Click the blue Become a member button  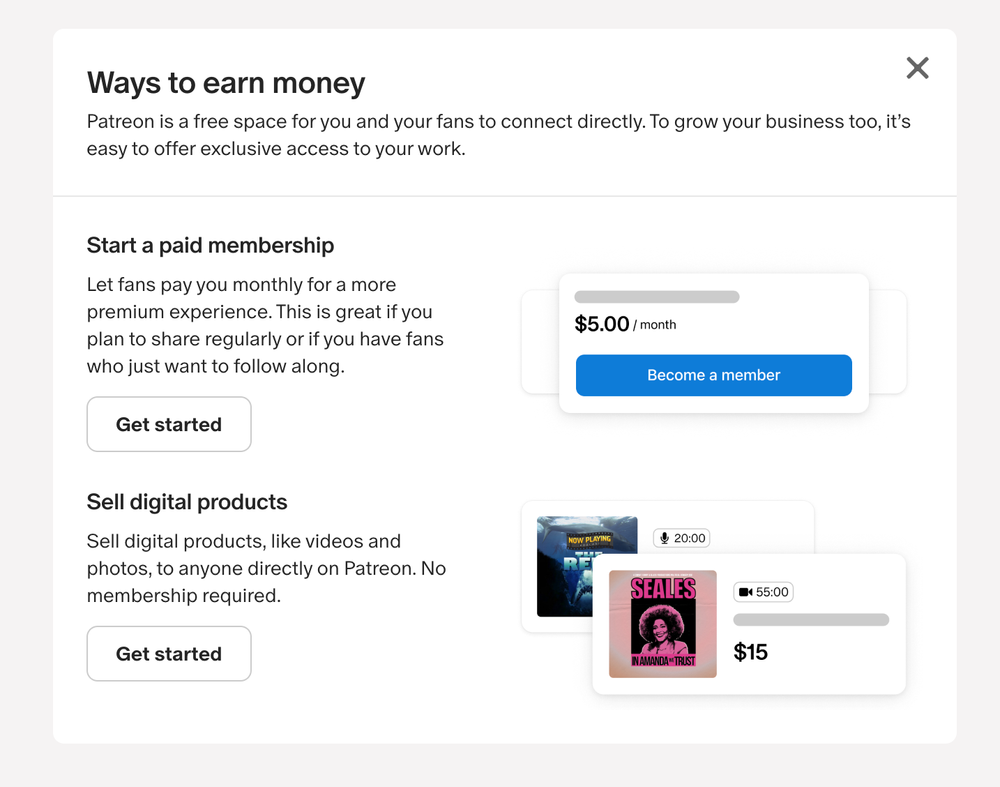[x=713, y=375]
